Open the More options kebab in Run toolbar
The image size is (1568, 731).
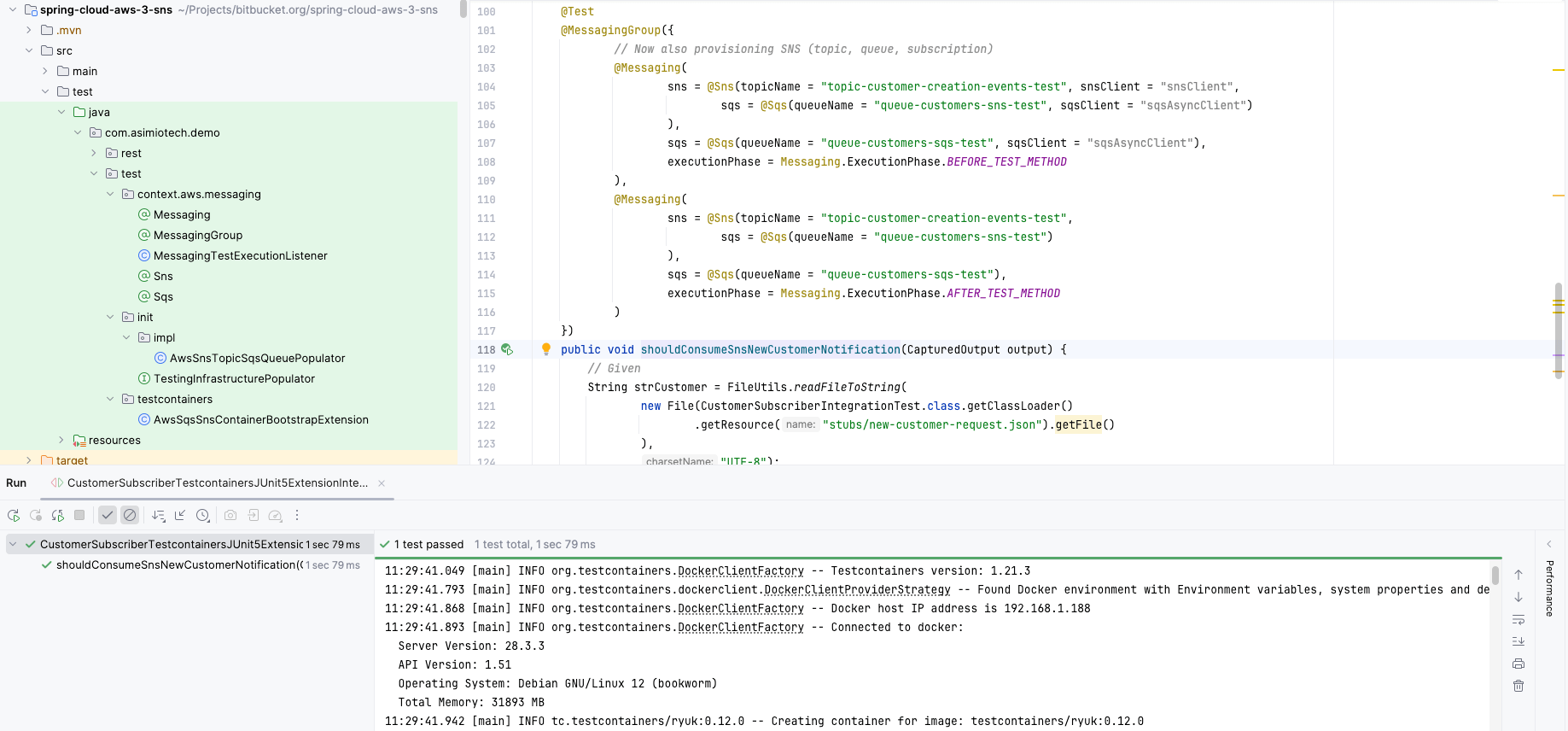[x=297, y=516]
